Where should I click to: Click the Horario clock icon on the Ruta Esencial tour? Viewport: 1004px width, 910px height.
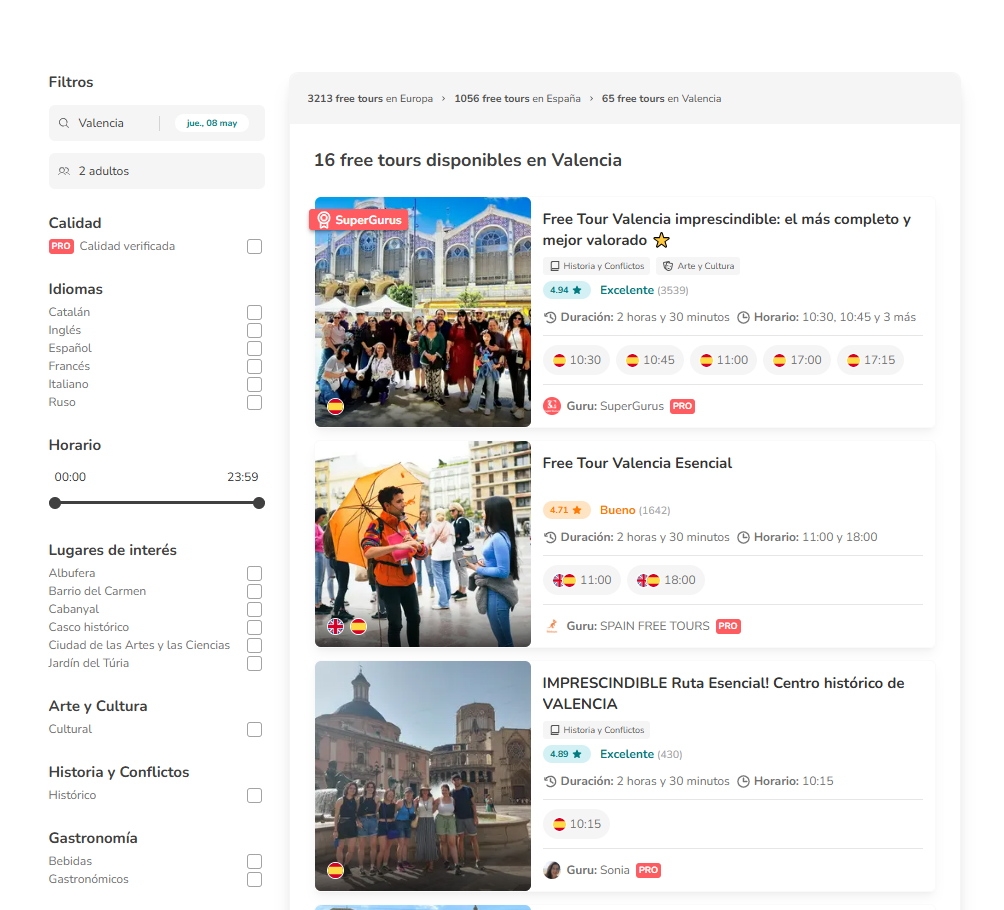point(743,781)
